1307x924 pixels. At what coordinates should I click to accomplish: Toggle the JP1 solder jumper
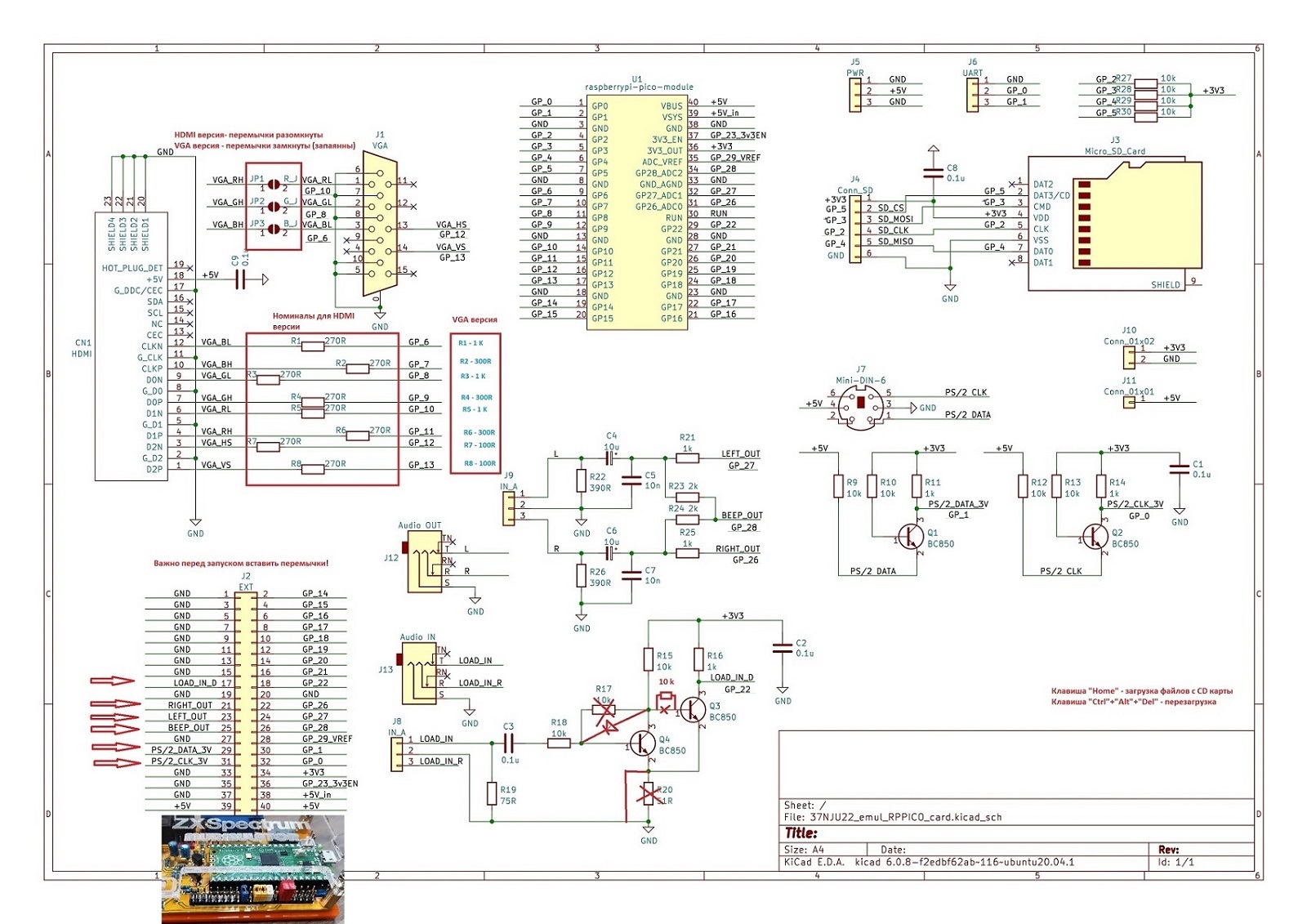click(275, 183)
